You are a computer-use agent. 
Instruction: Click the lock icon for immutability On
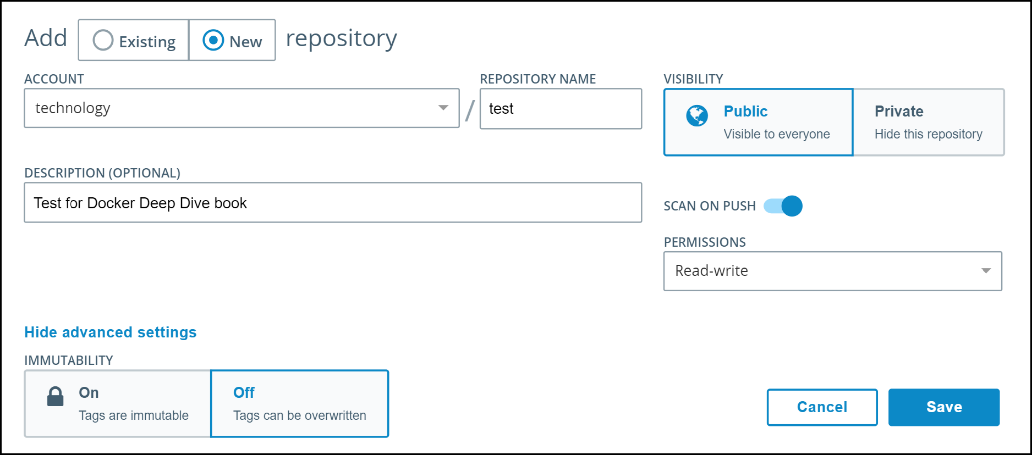tap(56, 397)
